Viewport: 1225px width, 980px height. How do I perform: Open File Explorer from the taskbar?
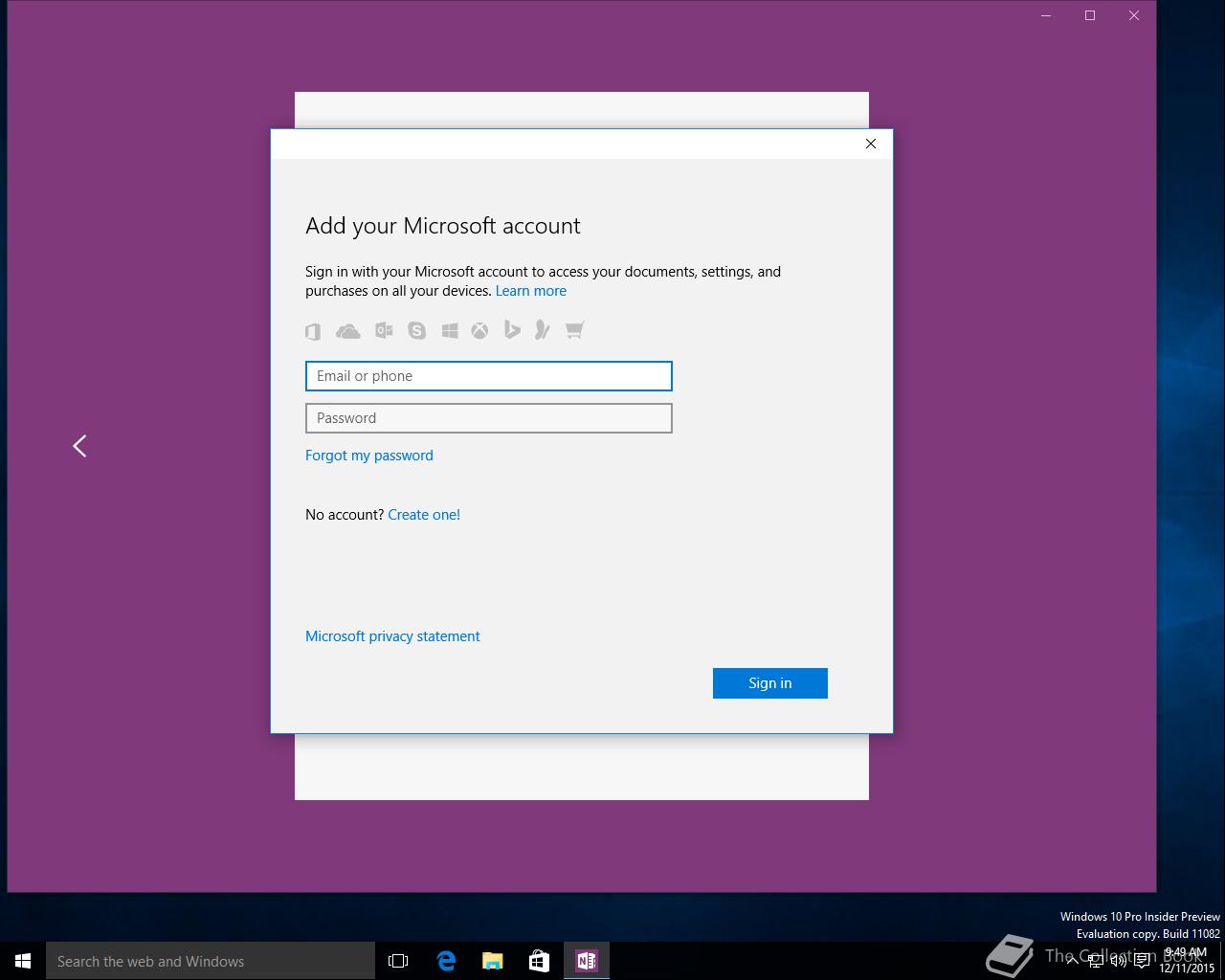click(x=493, y=961)
